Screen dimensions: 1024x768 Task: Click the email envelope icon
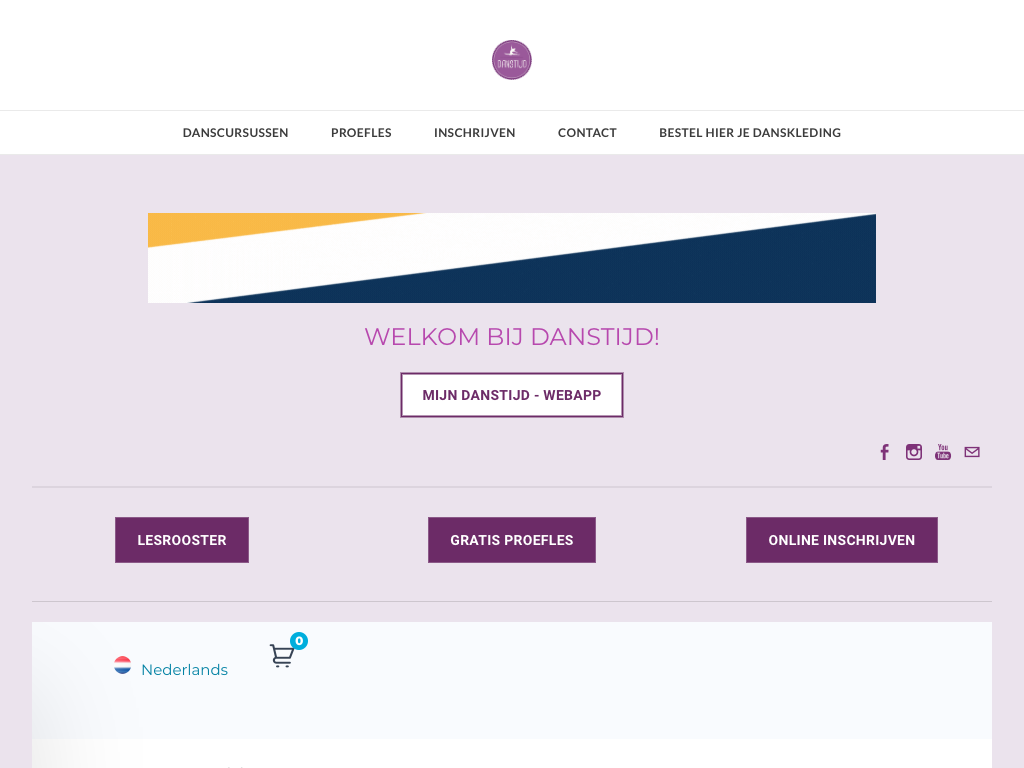coord(972,452)
